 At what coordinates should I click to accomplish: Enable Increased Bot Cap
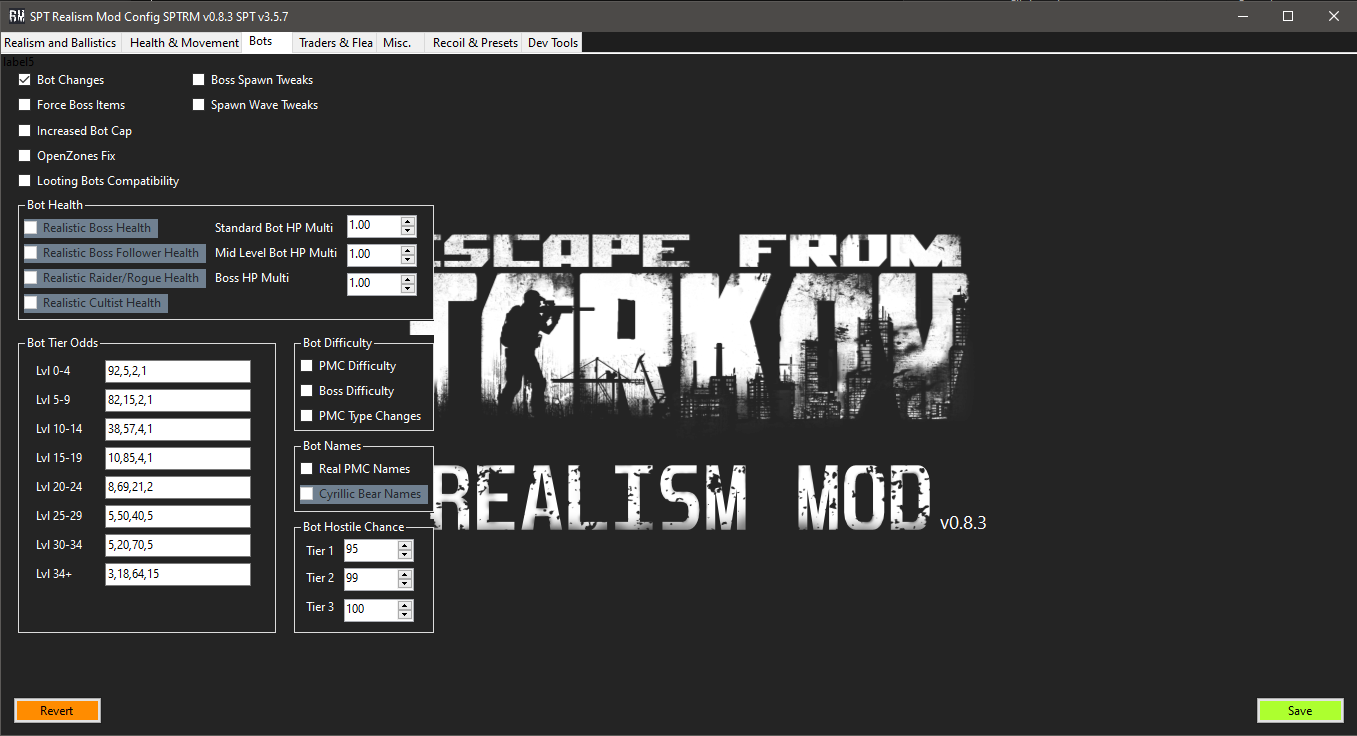[25, 131]
